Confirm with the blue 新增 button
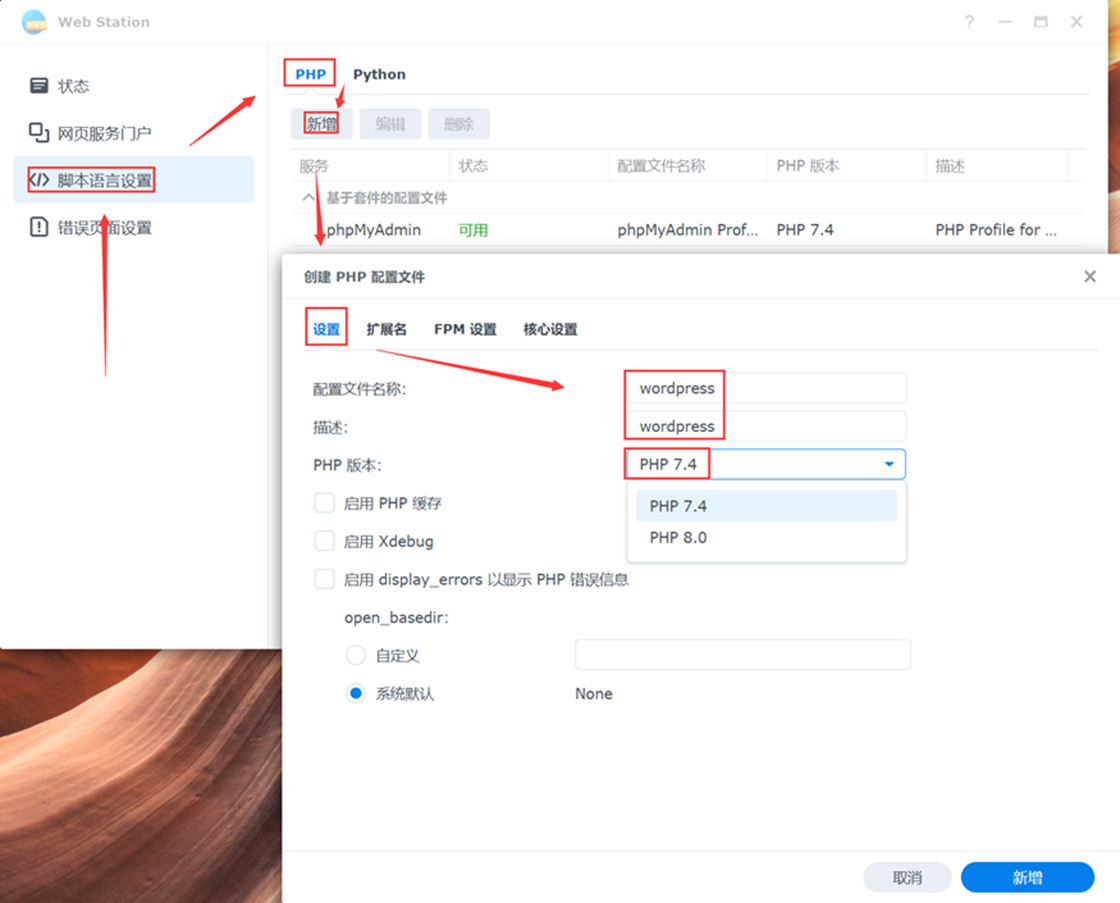This screenshot has height=903, width=1120. tap(1027, 877)
